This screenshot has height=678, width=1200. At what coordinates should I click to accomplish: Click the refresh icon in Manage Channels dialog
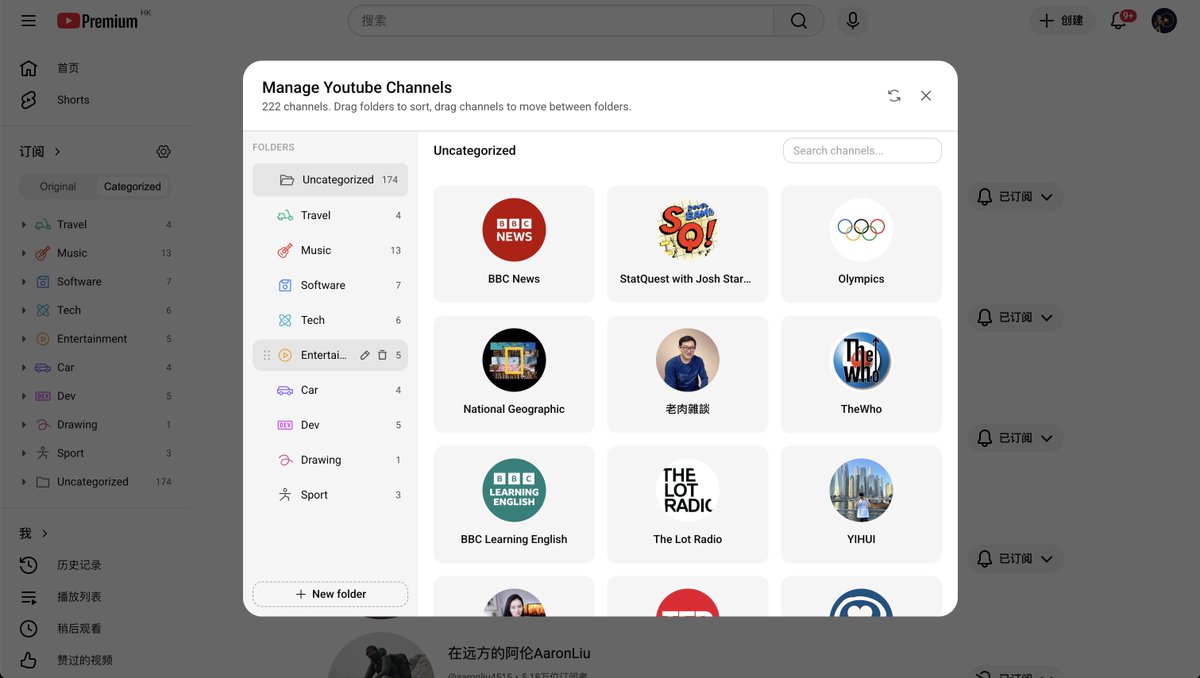[x=894, y=96]
